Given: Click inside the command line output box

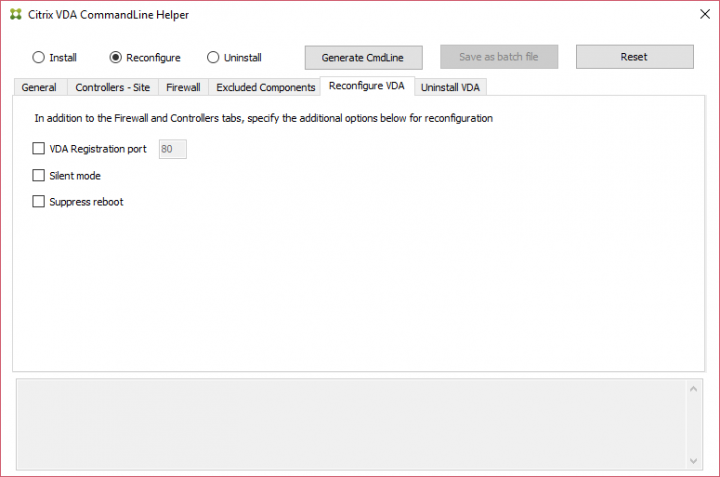Looking at the screenshot, I should (x=350, y=424).
